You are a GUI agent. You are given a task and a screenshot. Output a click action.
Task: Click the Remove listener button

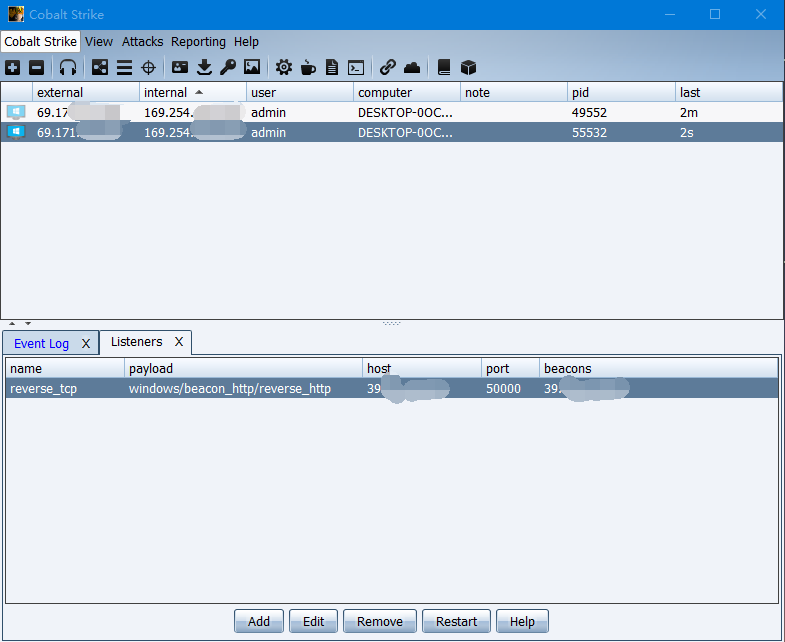[379, 621]
